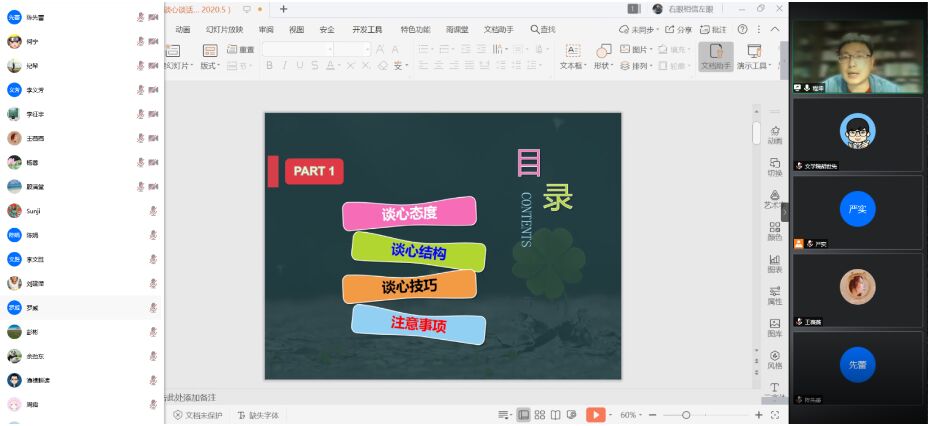Open the 幻灯片放映 slideshow tab
Screen dimensions: 931x426
tap(224, 30)
